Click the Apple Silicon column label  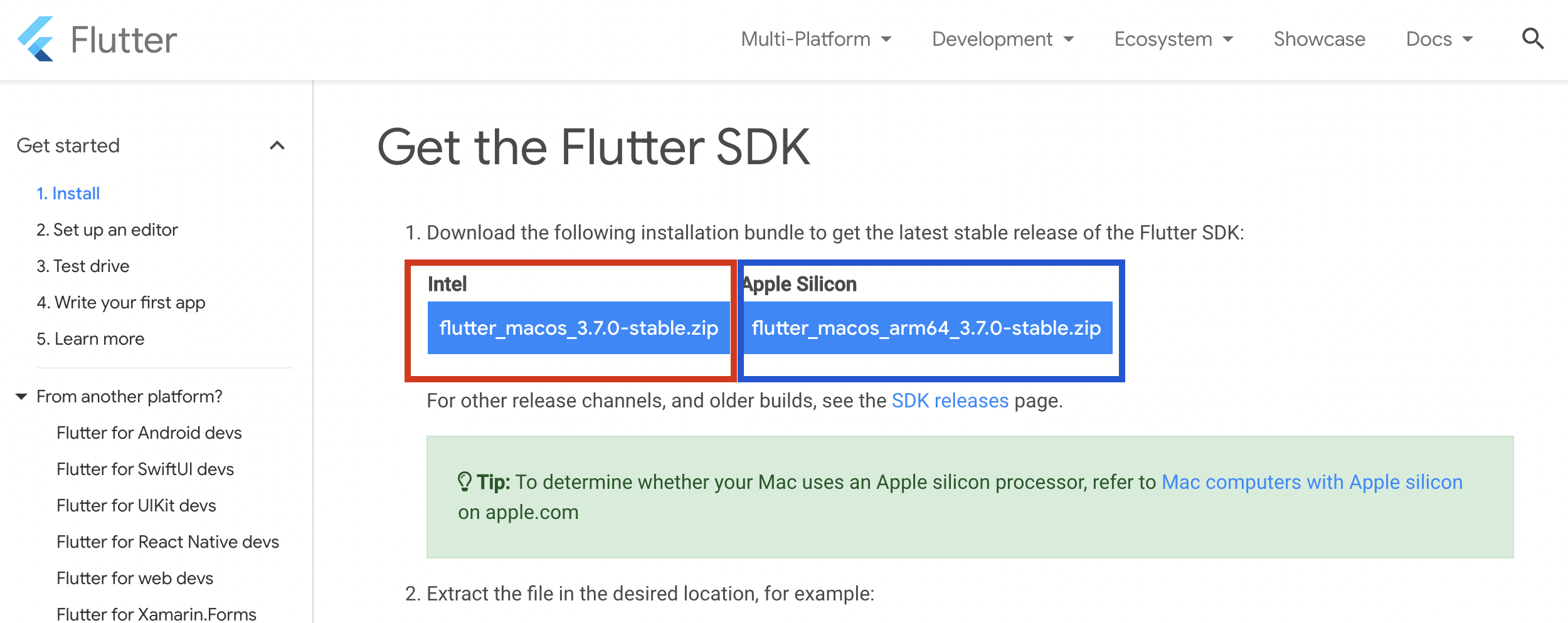(800, 284)
